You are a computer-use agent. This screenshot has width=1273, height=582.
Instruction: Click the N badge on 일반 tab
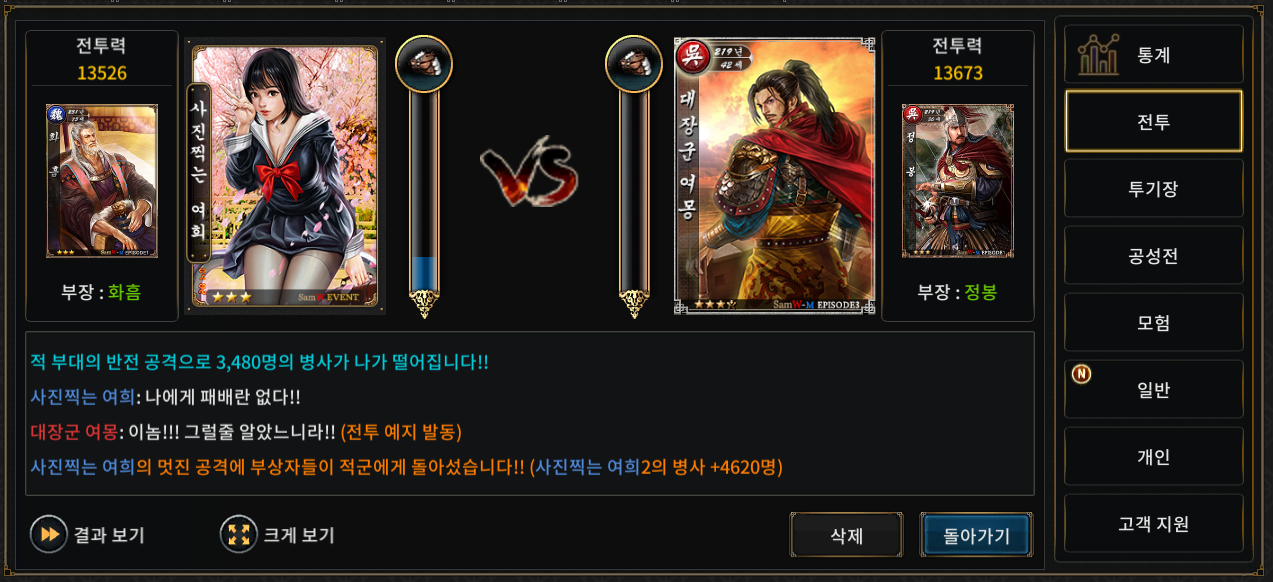[x=1081, y=374]
